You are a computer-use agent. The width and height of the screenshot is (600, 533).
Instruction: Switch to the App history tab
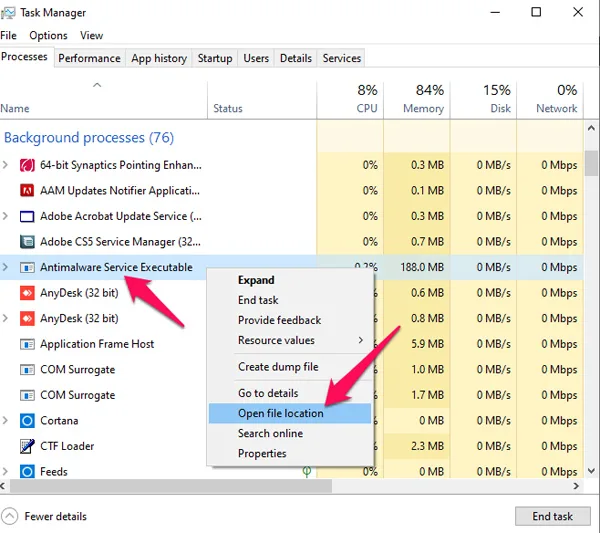159,58
